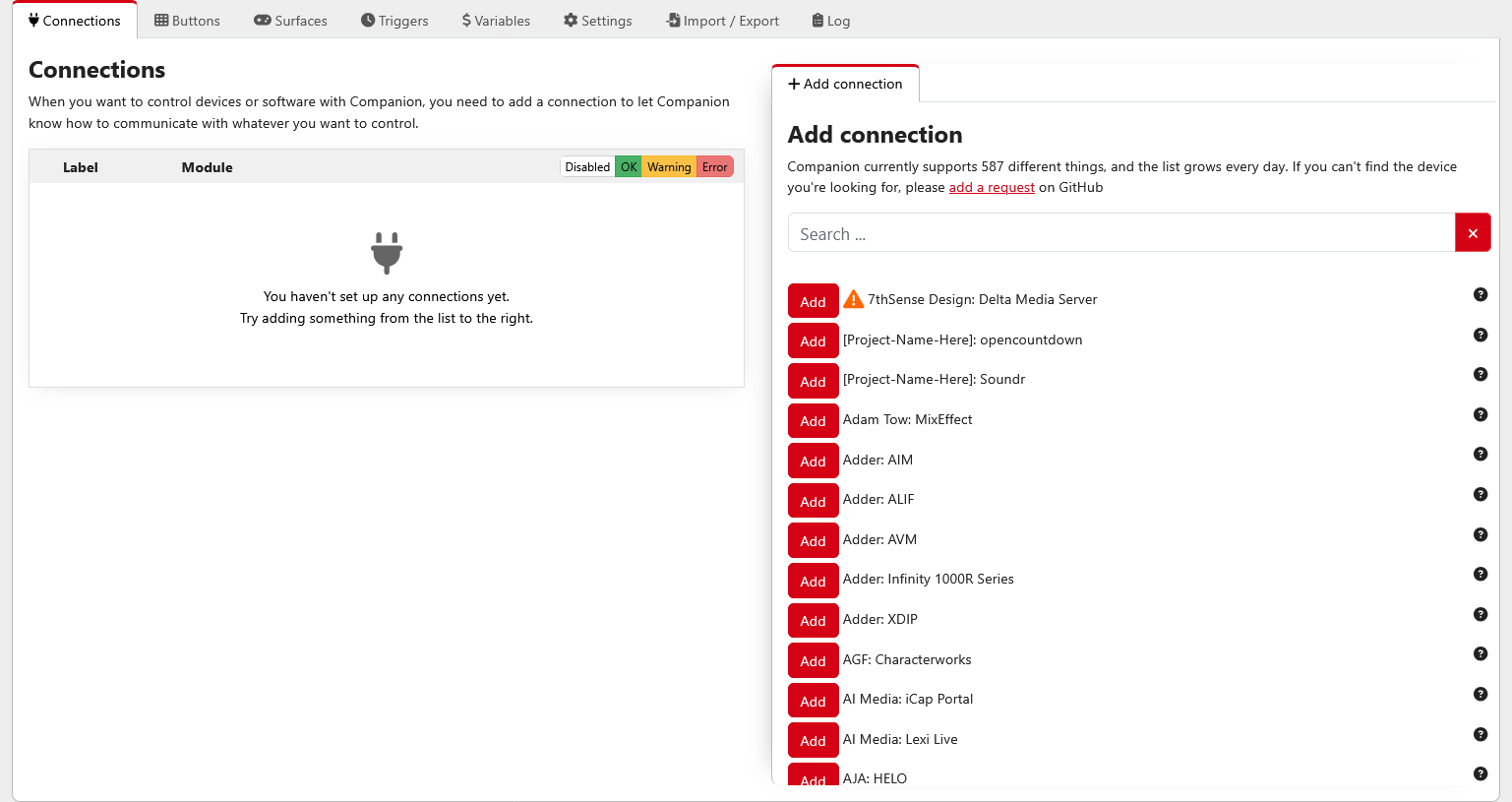
Task: Add the Adder: AIM connection
Action: pyautogui.click(x=813, y=461)
